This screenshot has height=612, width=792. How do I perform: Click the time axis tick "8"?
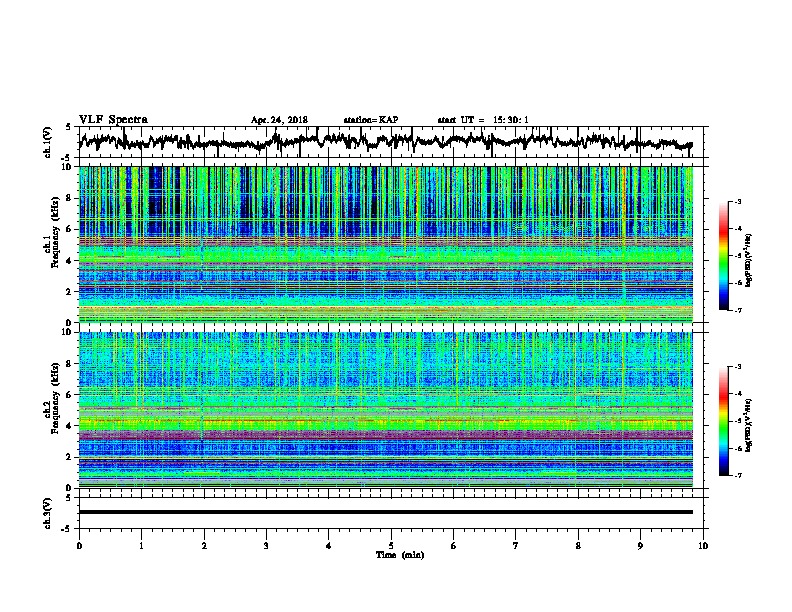coord(578,546)
